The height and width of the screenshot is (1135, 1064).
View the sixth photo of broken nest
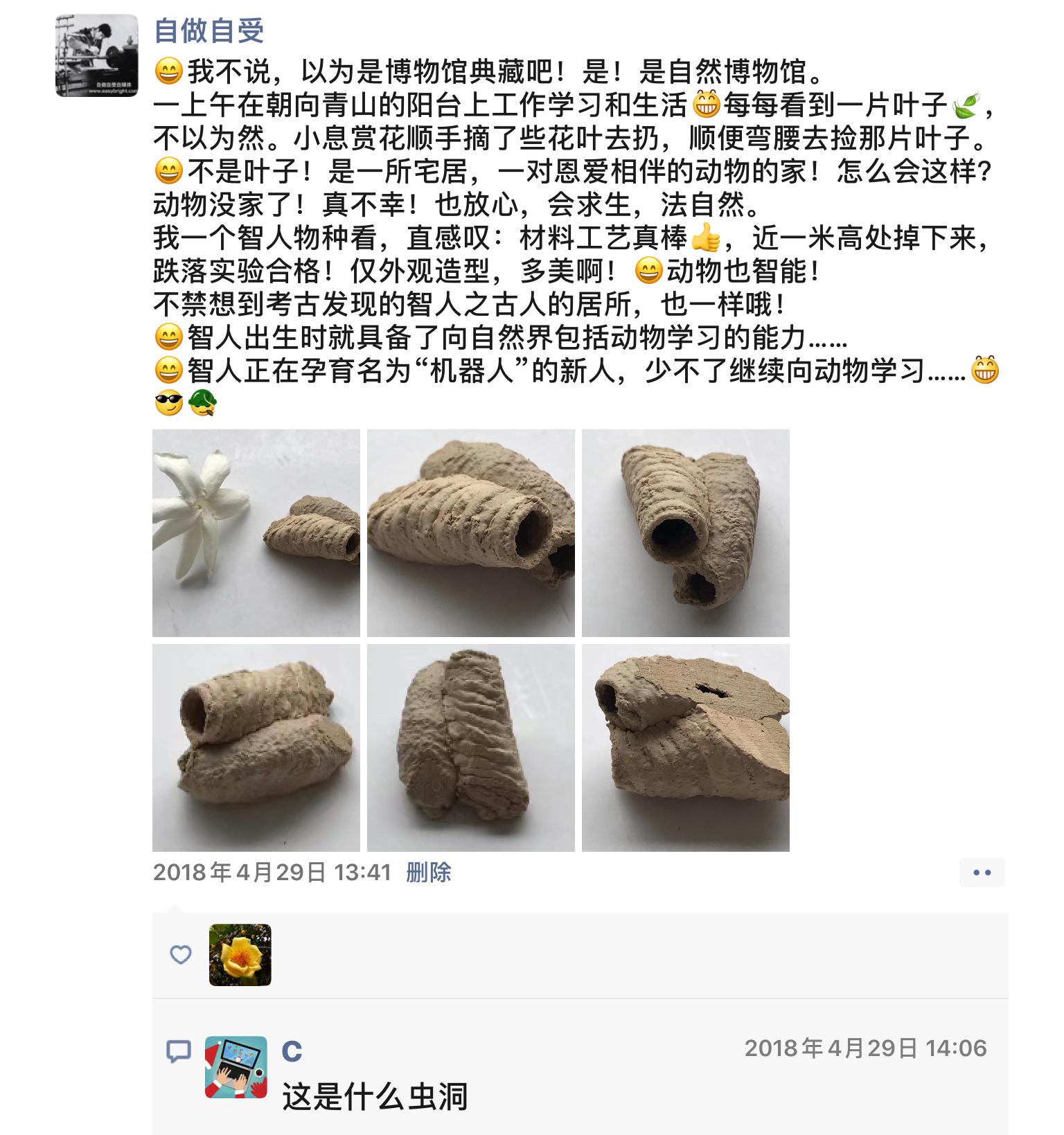click(x=686, y=747)
